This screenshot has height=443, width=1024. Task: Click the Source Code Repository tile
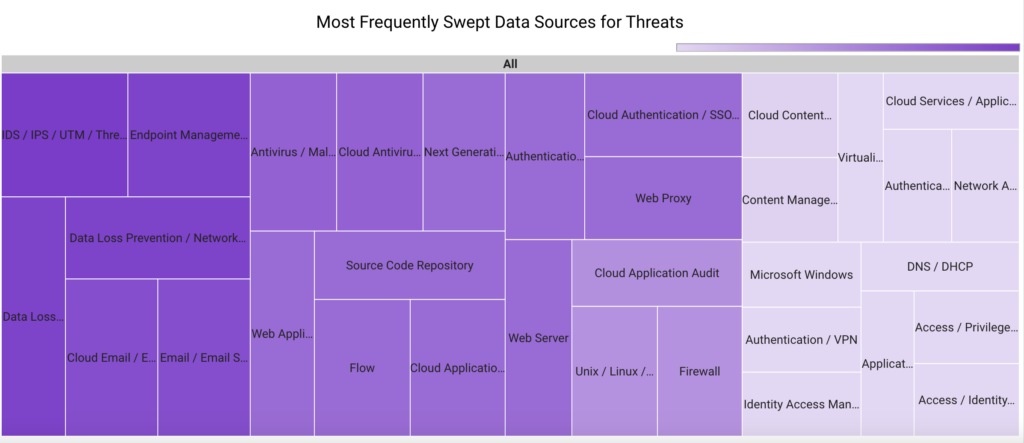click(x=409, y=265)
